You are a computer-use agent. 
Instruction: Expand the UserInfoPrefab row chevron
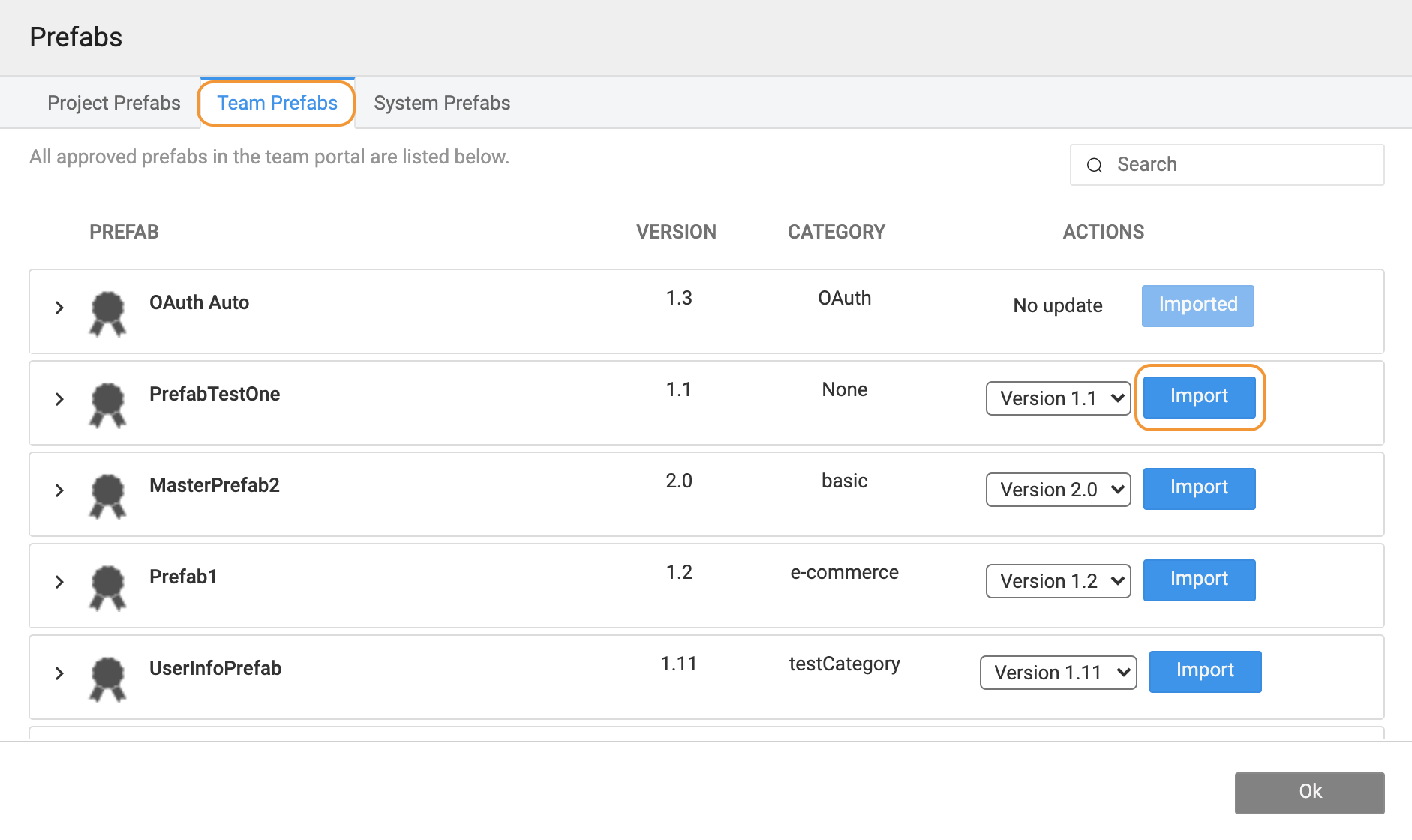[59, 673]
